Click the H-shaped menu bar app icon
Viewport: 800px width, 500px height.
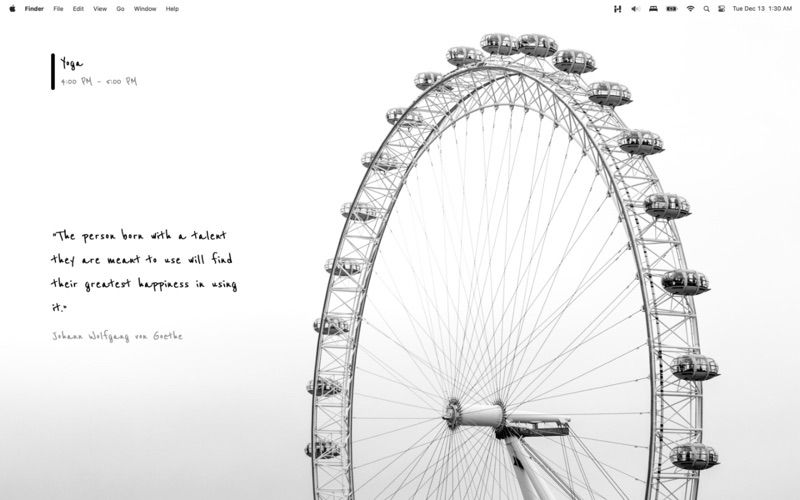tap(617, 9)
